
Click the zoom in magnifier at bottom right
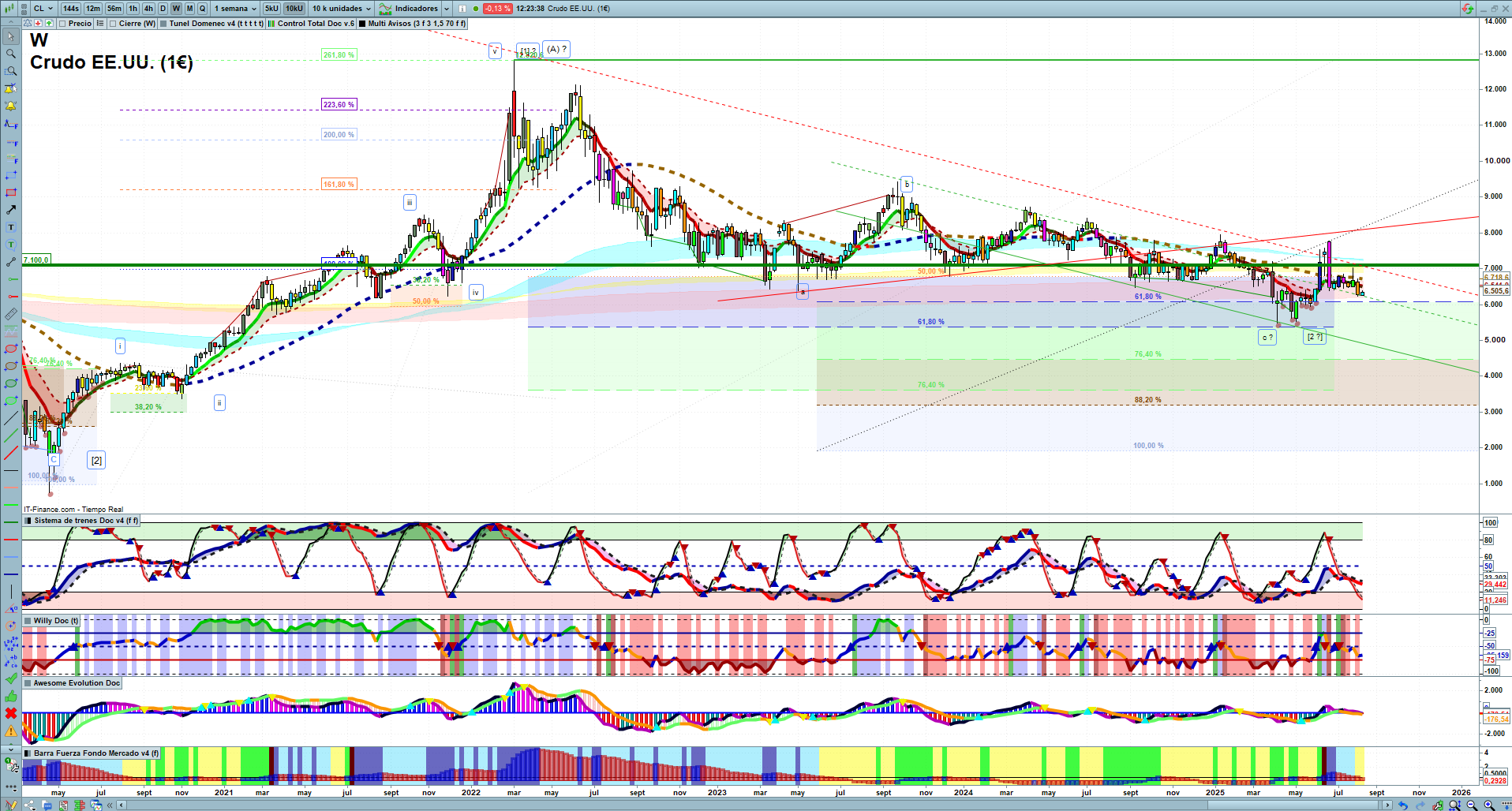(1489, 805)
